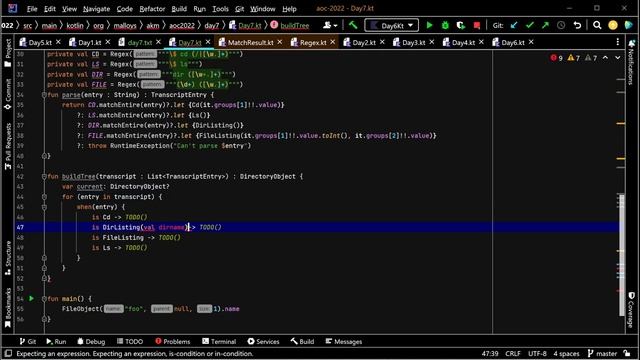The width and height of the screenshot is (640, 360).
Task: Update project from Git (blue arrow)
Action: (x=514, y=25)
